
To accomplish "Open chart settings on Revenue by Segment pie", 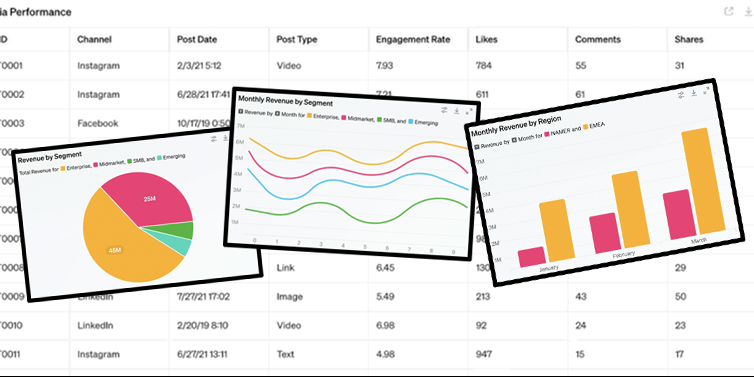I will coord(214,139).
